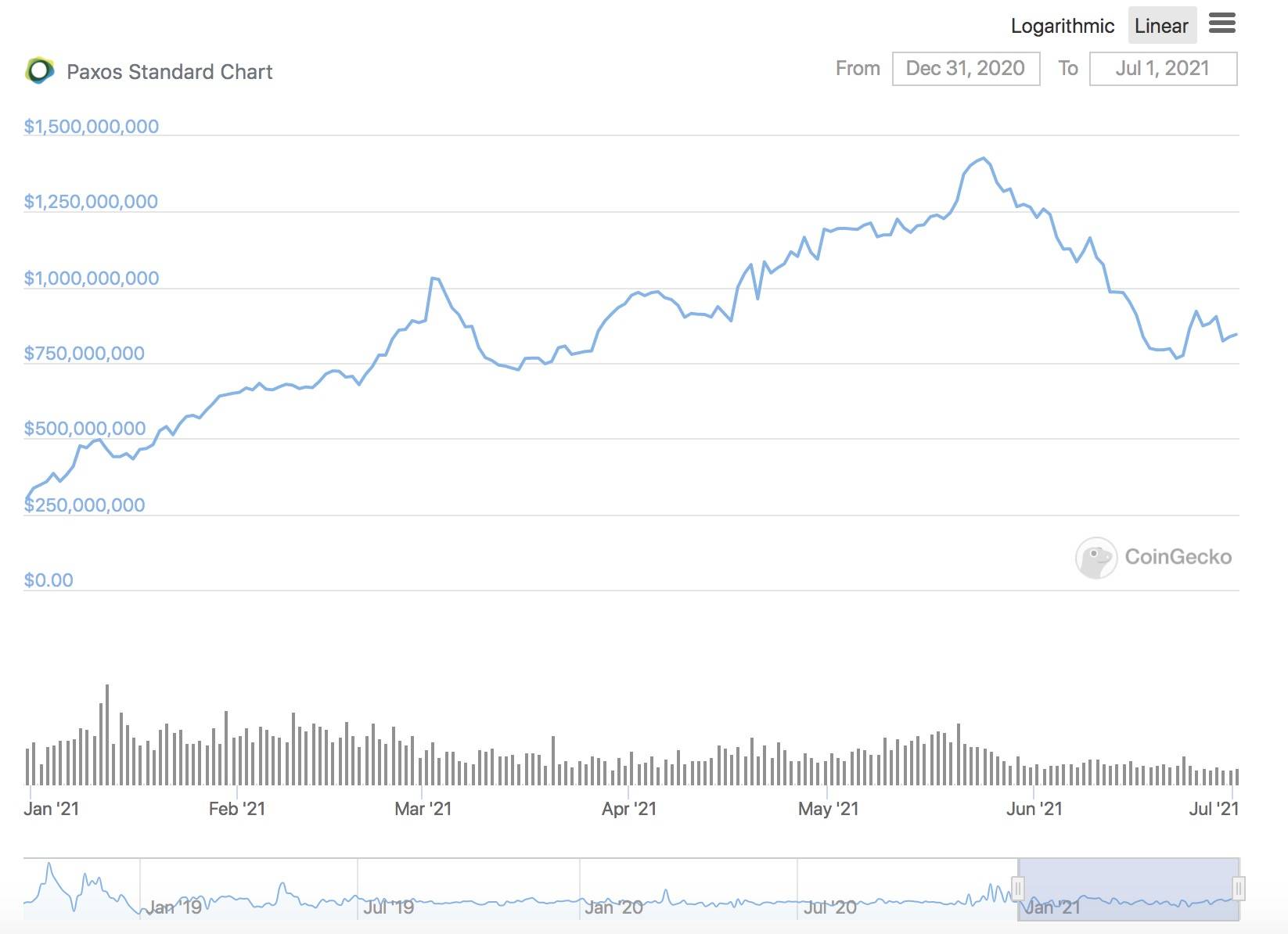Open the To date field Jul 1, 2021
The image size is (1288, 934).
tap(1163, 69)
